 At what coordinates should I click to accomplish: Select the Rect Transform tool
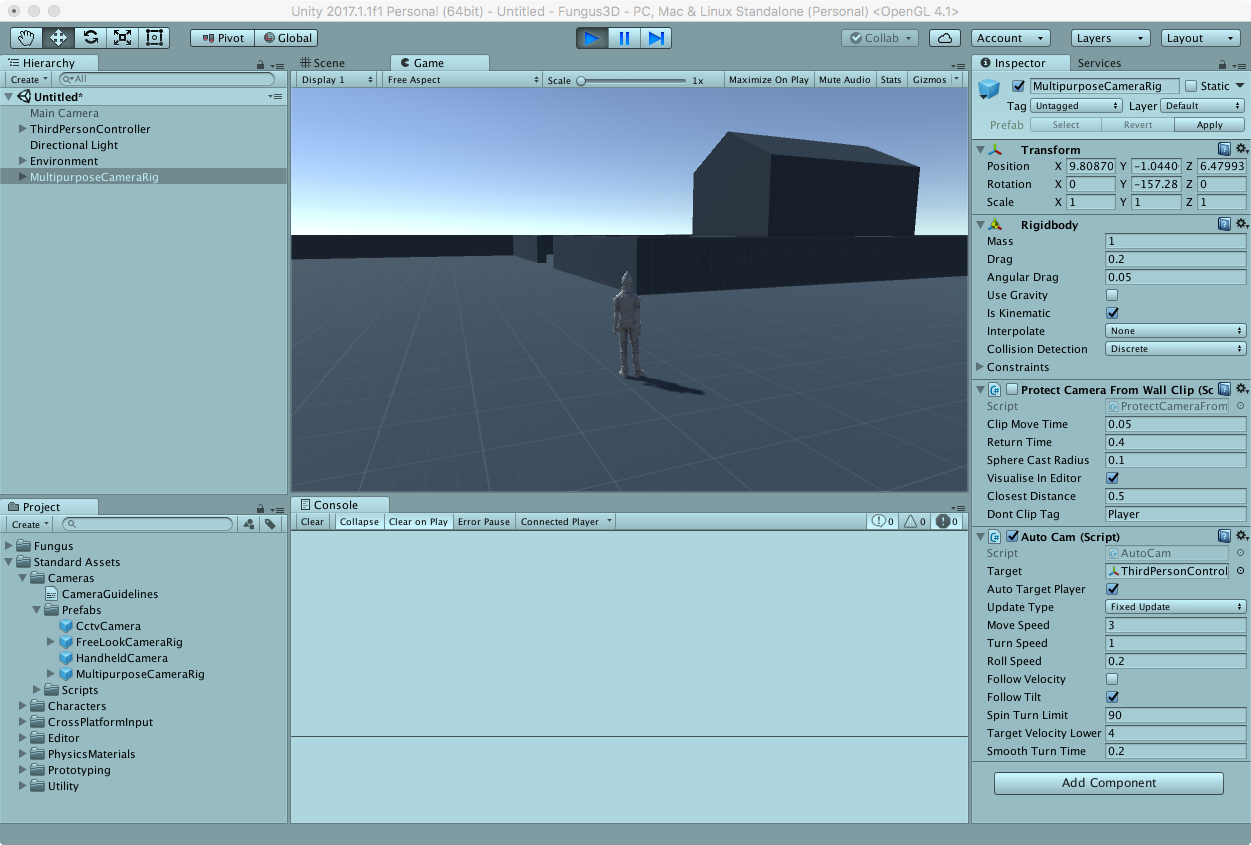pyautogui.click(x=154, y=38)
